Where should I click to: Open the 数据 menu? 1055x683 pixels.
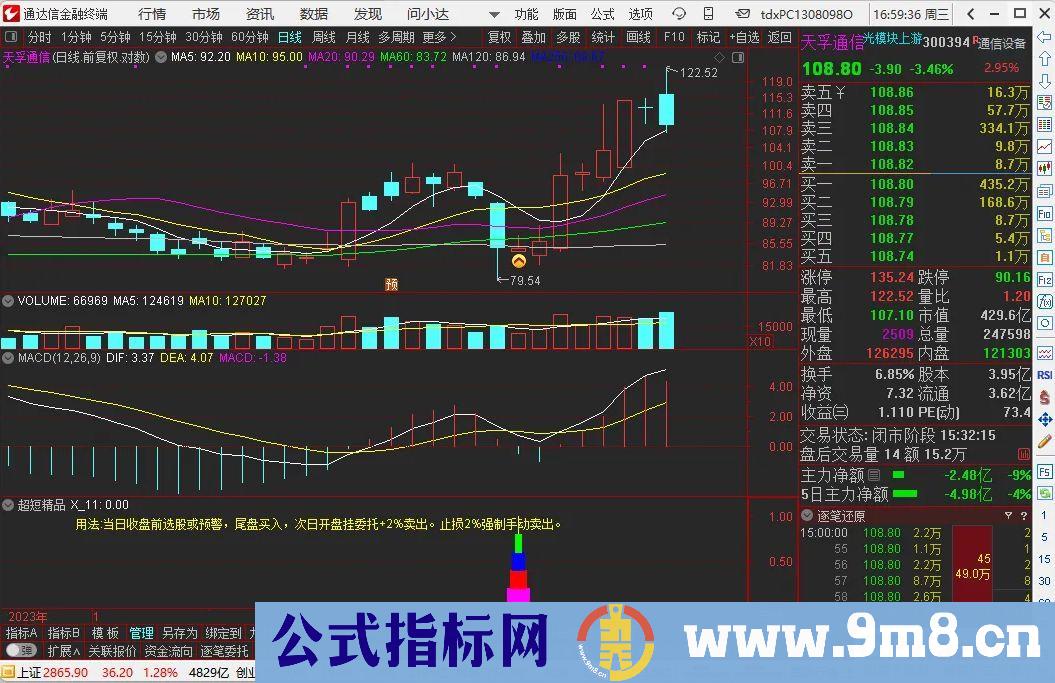[314, 13]
